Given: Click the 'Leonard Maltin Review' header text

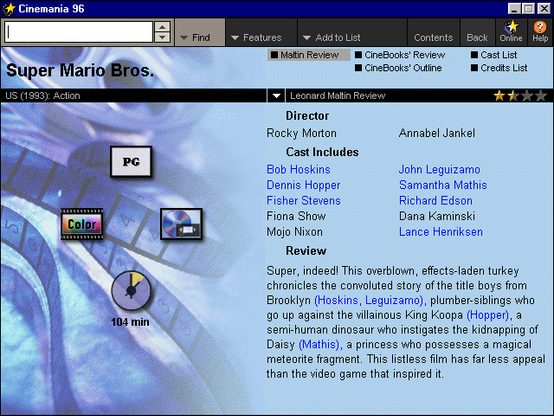Looking at the screenshot, I should (x=337, y=95).
